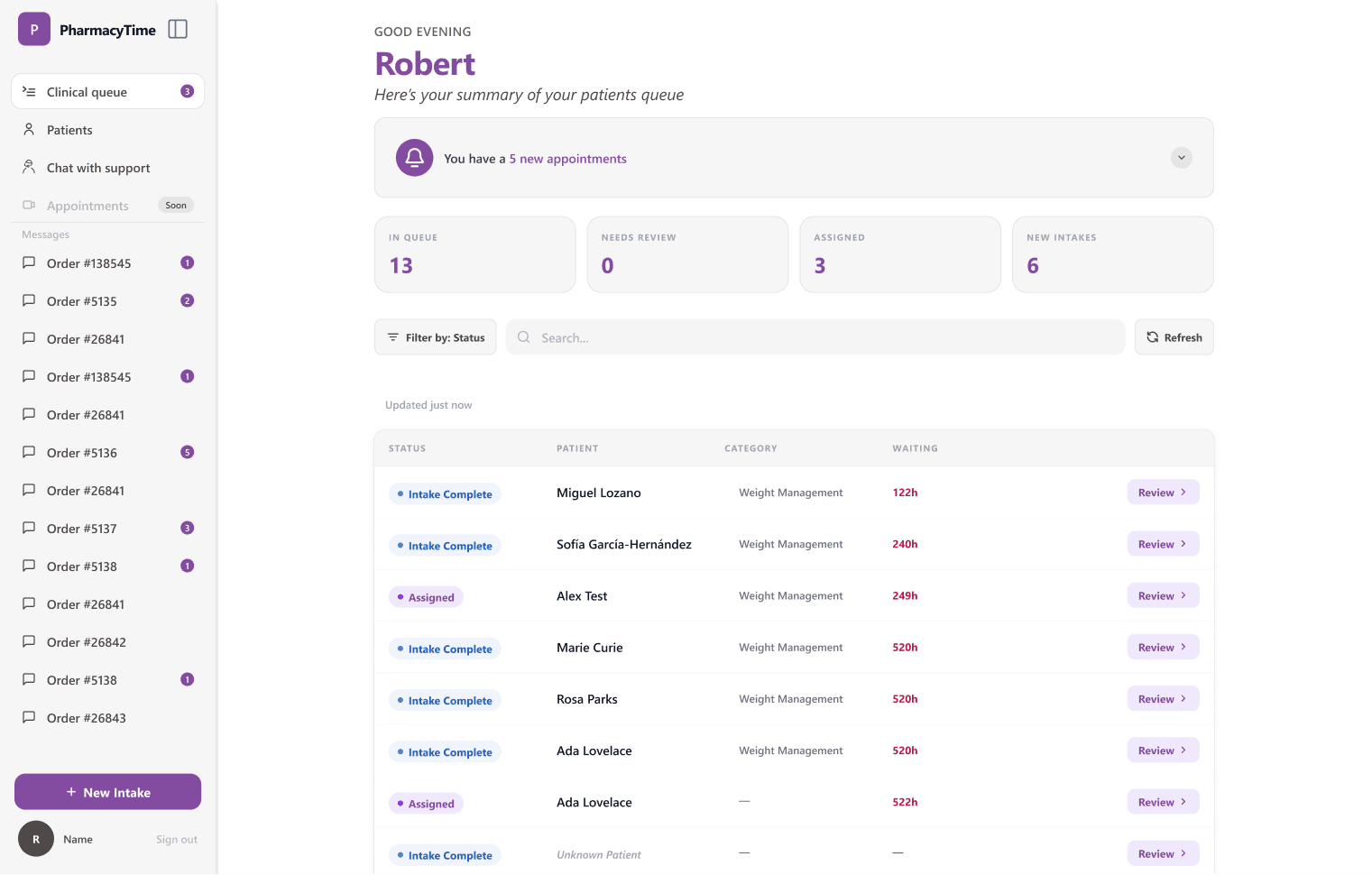Click Marie Curie patient name

tap(590, 648)
